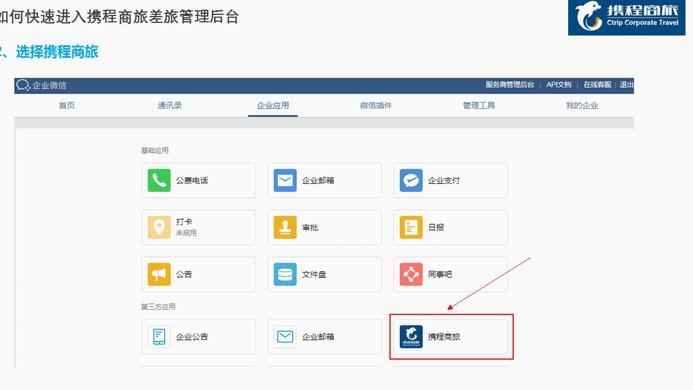693x390 pixels.
Task: Click the Ctrip Corporate Travel logo
Action: (627, 17)
